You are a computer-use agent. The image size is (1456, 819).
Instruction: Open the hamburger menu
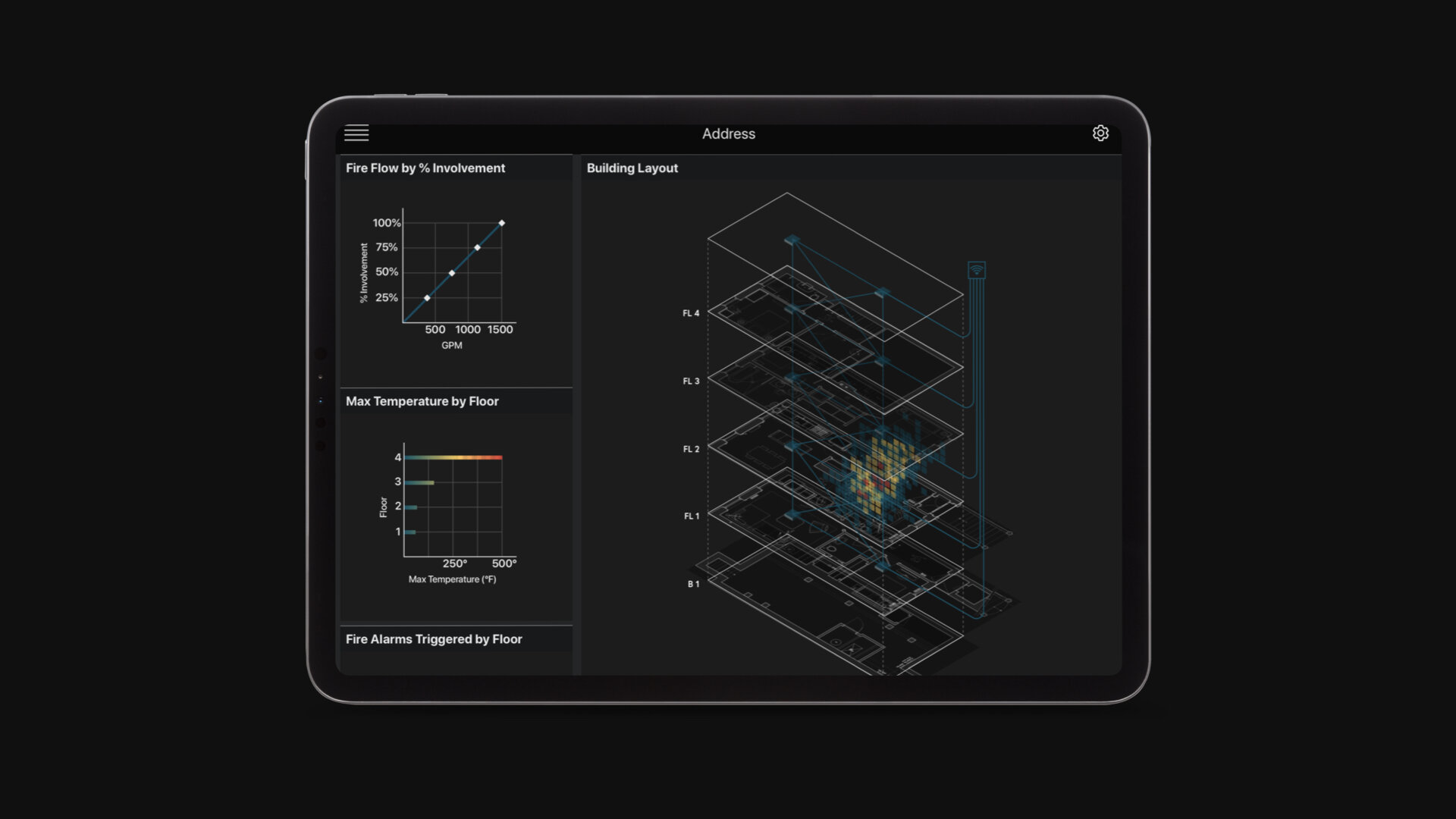click(x=356, y=133)
